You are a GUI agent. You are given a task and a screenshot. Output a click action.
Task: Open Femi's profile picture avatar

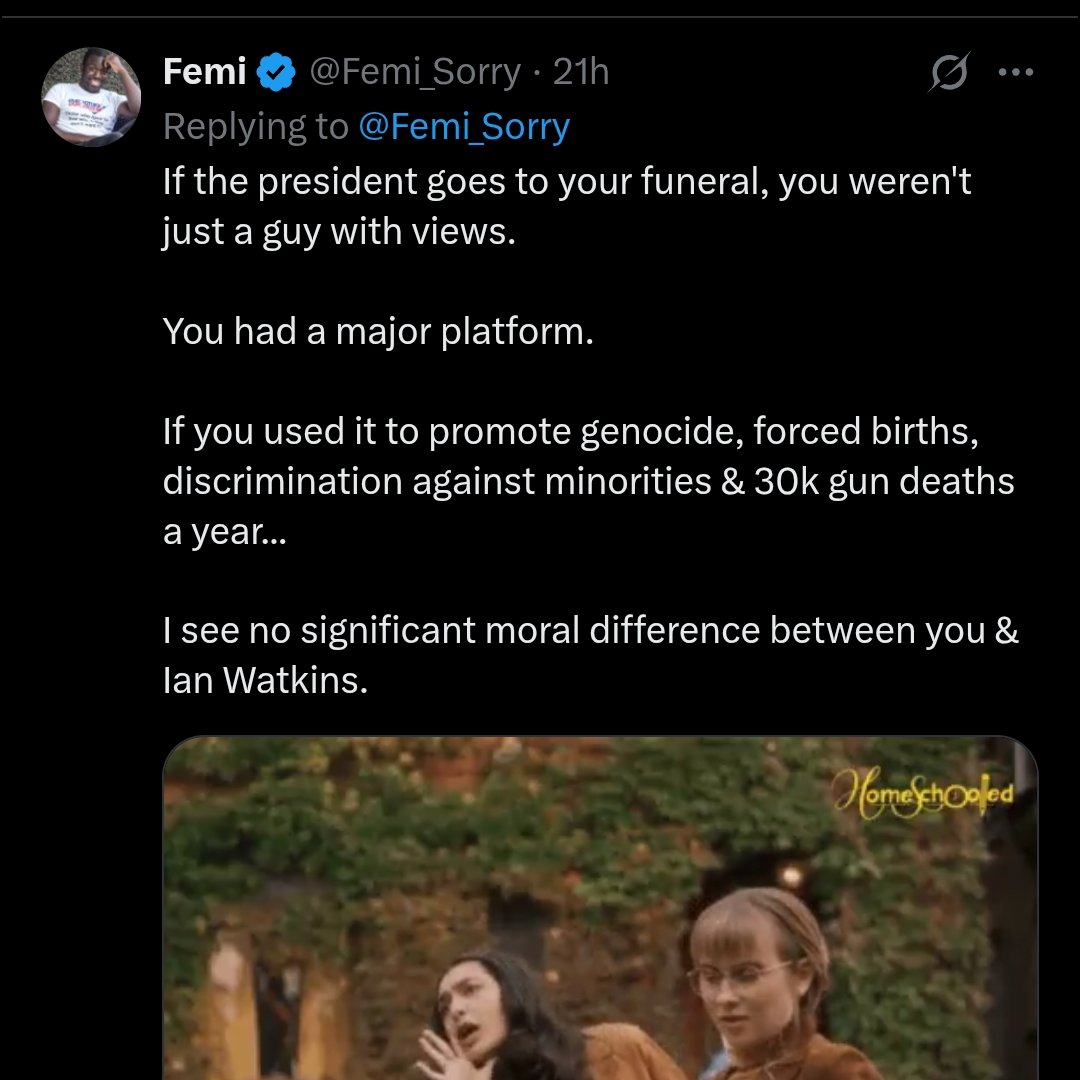pyautogui.click(x=91, y=97)
